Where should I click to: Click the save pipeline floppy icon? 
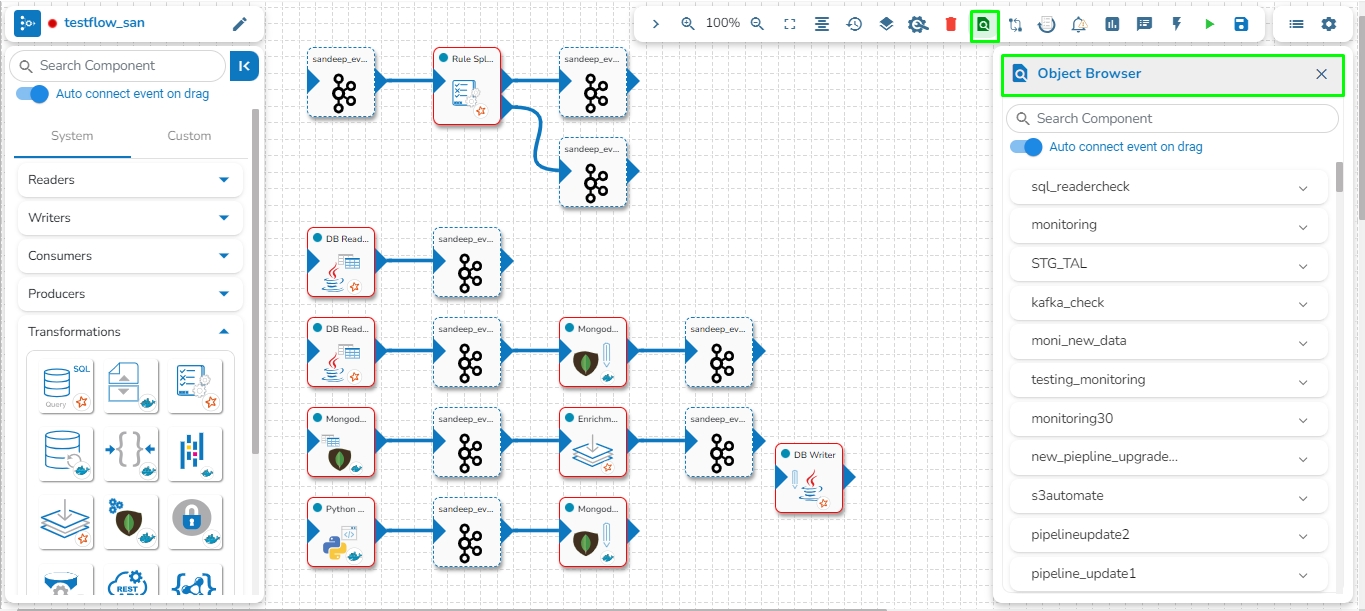click(1241, 24)
